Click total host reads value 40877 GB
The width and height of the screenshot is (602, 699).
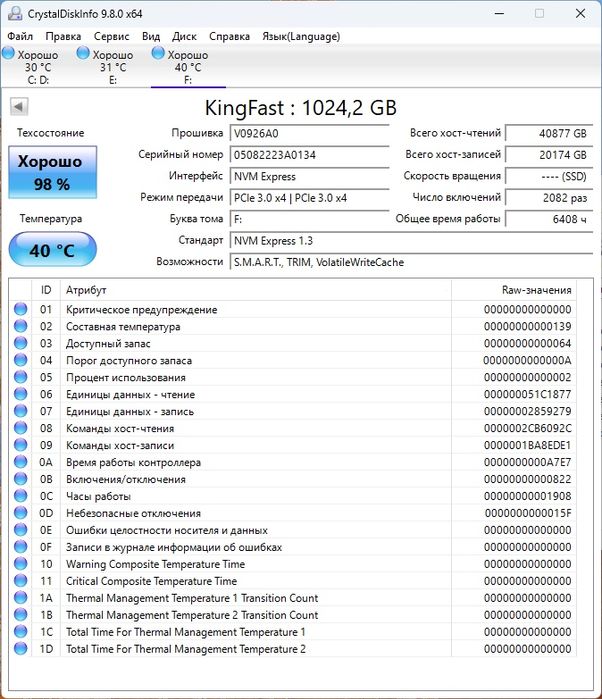[x=549, y=133]
